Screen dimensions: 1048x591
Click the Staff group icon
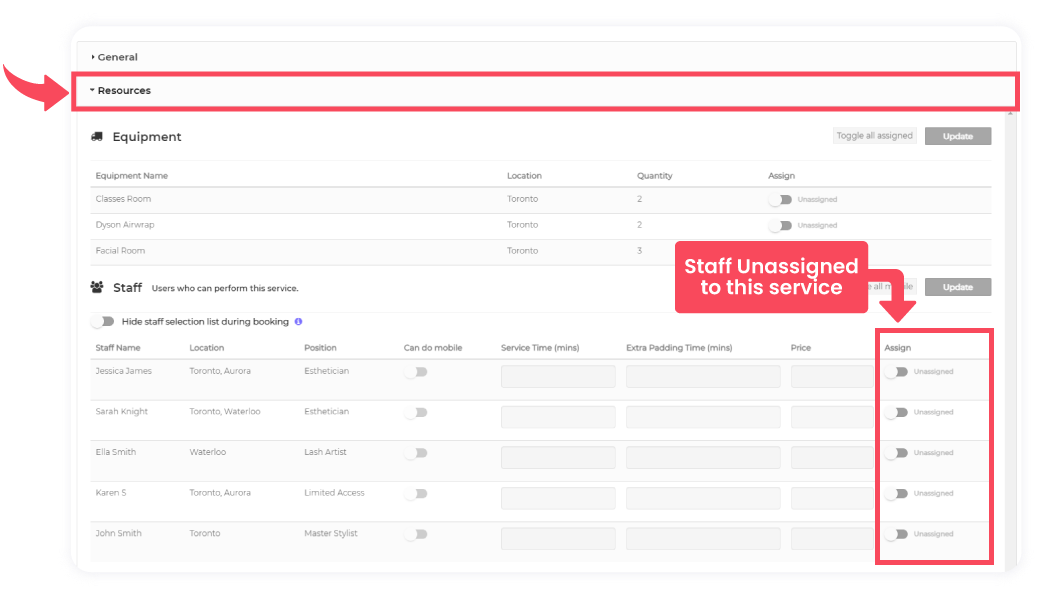(97, 287)
